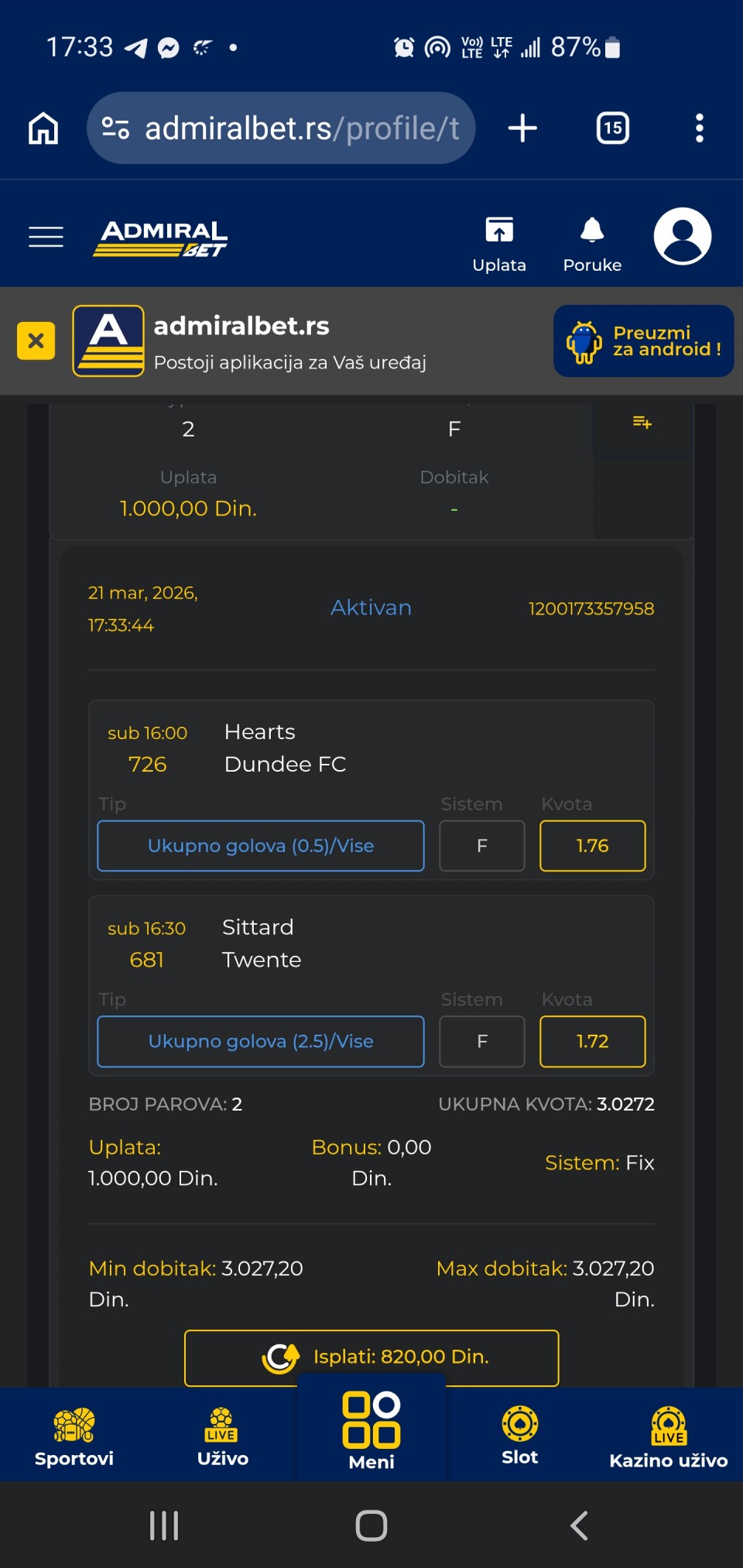Switch to Uživo live tab
Screen dimensions: 743x1568
coord(223,1437)
